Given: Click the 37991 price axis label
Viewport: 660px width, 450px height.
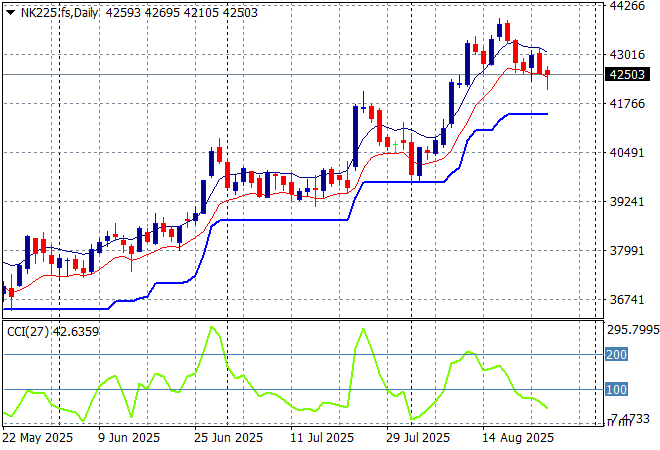Looking at the screenshot, I should point(626,251).
